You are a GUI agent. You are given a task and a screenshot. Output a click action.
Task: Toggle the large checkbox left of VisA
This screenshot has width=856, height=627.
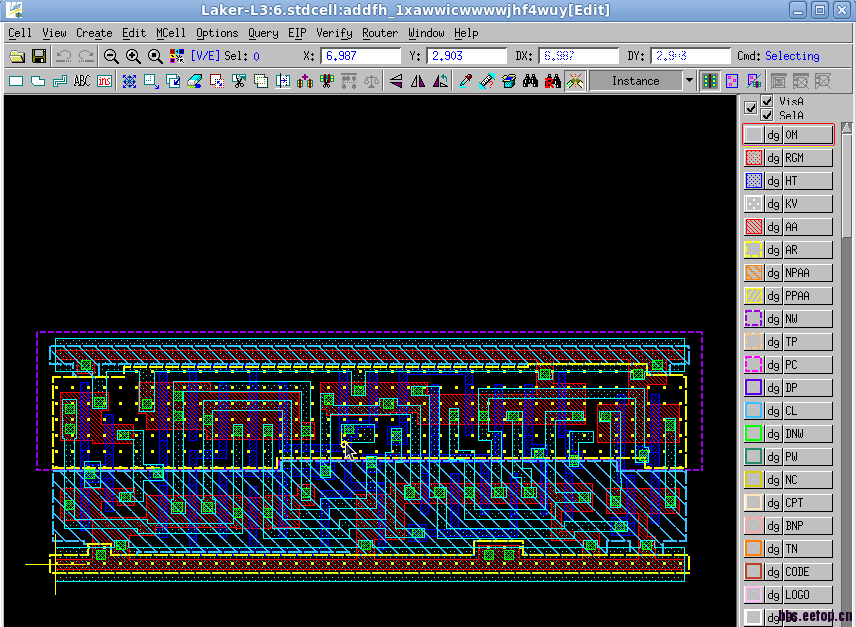[751, 108]
